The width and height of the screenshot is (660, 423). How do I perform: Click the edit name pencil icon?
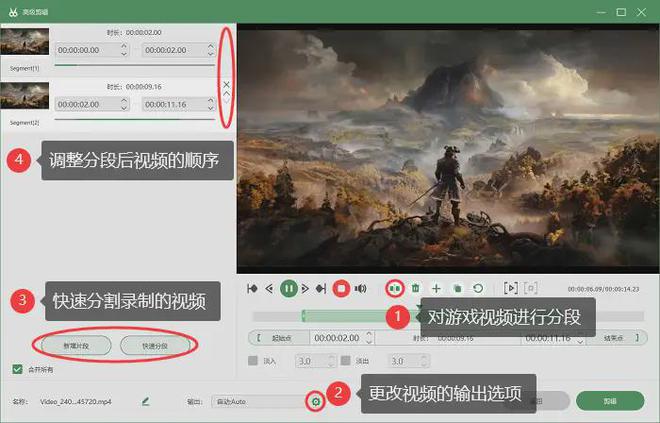pyautogui.click(x=146, y=401)
